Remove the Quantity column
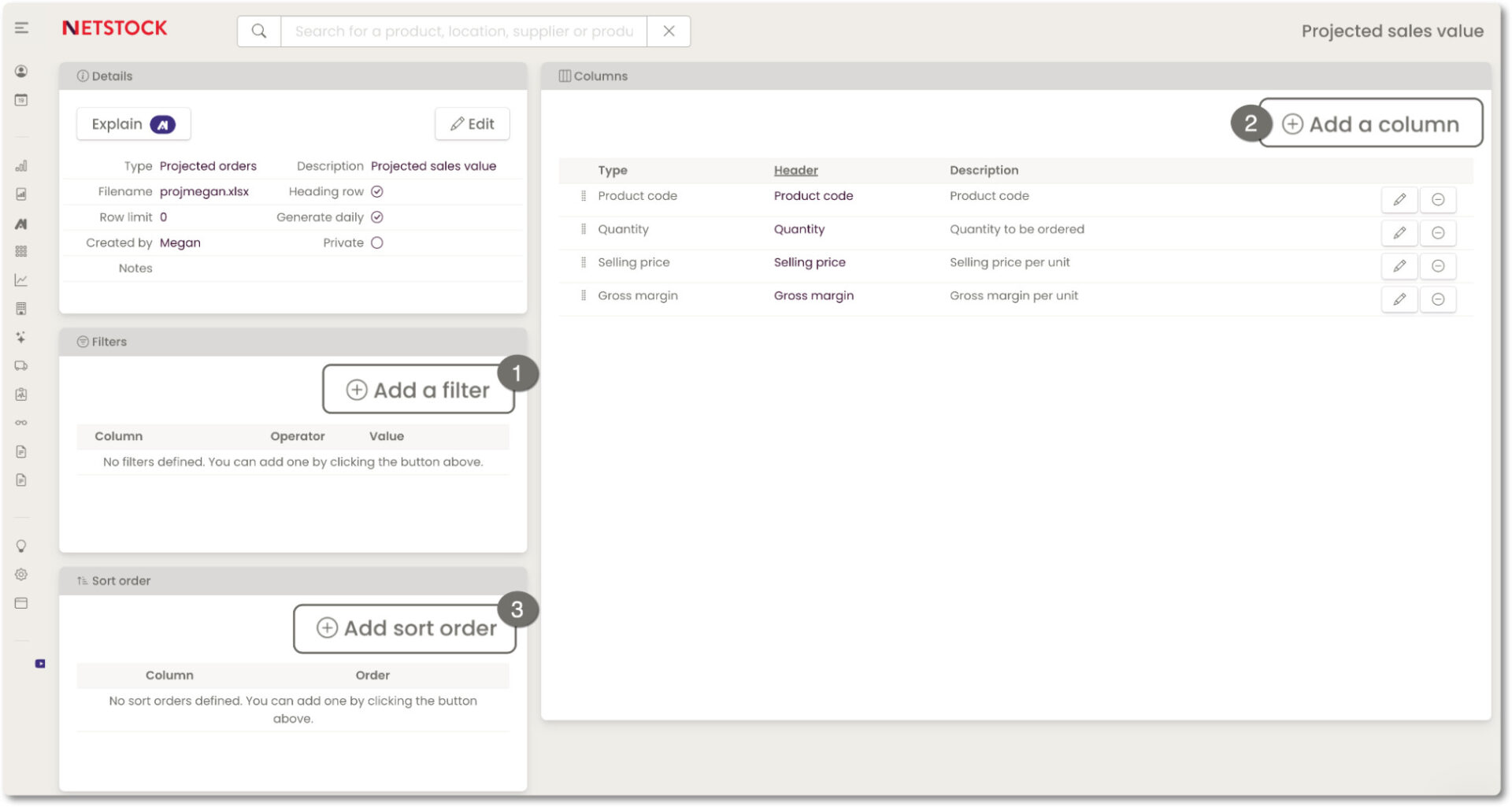This screenshot has height=807, width=1512. [1438, 233]
